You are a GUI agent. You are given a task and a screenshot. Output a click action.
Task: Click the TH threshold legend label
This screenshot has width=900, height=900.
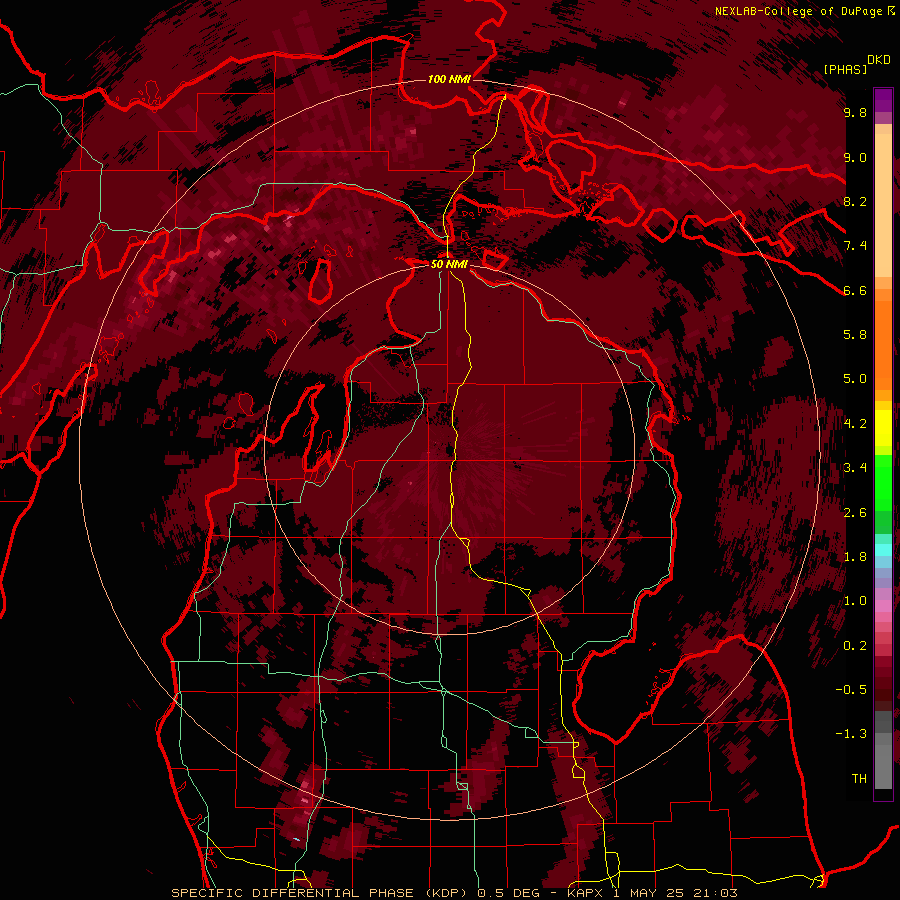click(x=859, y=779)
